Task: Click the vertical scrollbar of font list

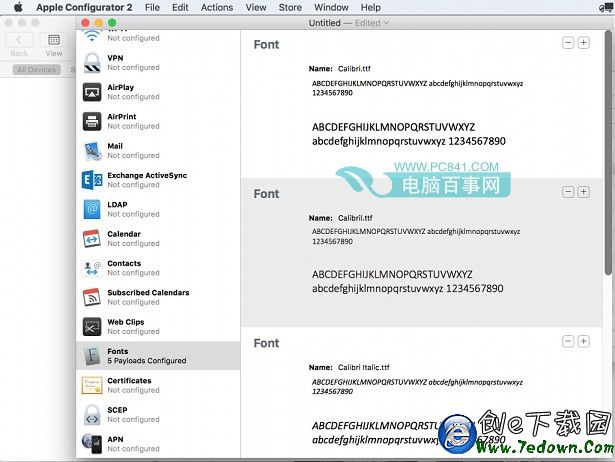Action: point(608,153)
